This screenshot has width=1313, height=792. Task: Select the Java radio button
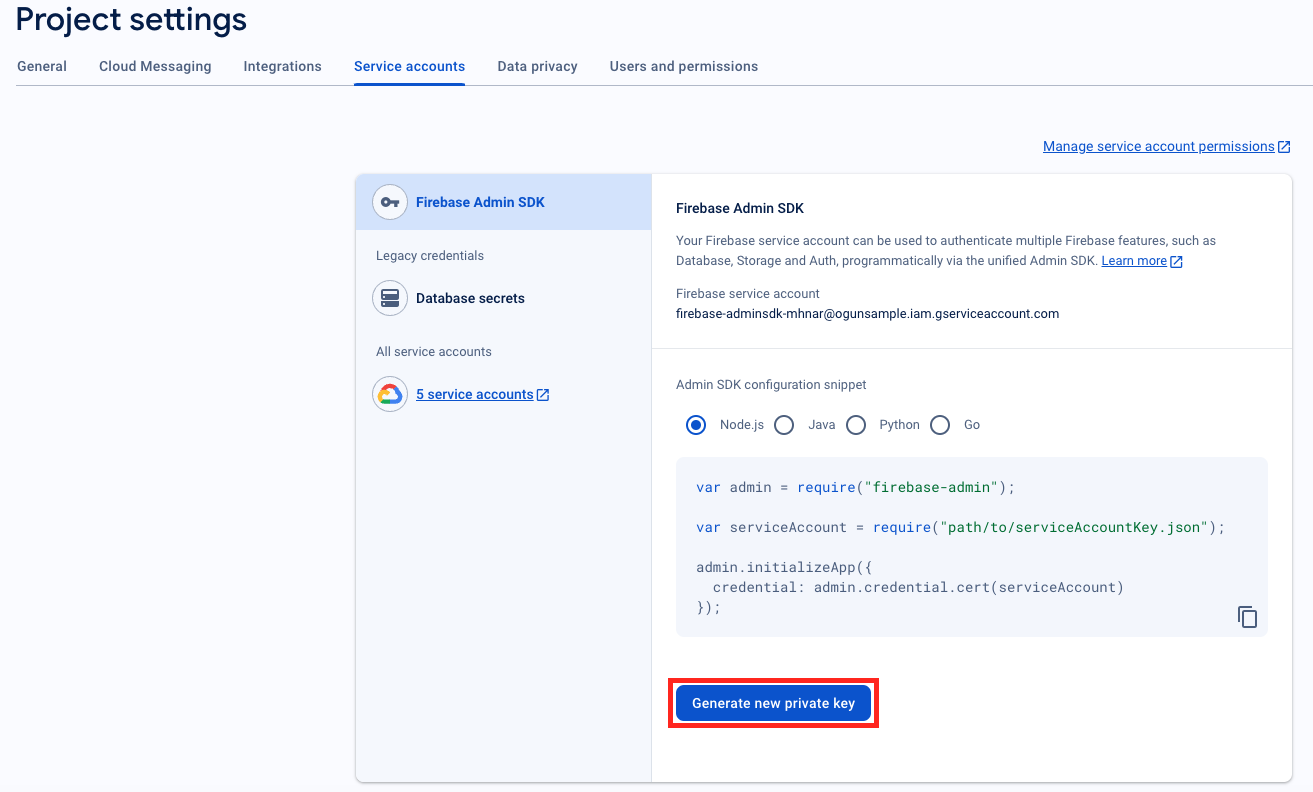tap(784, 425)
